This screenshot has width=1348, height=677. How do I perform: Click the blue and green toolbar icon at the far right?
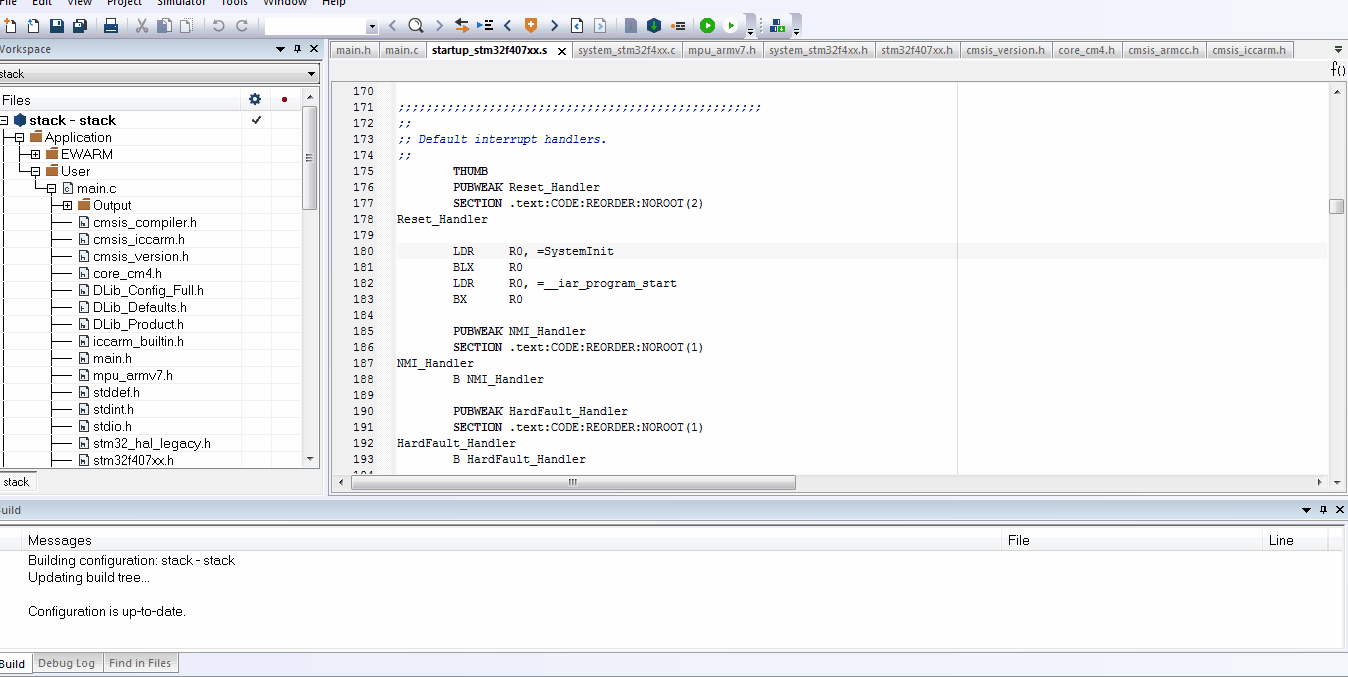click(x=778, y=26)
